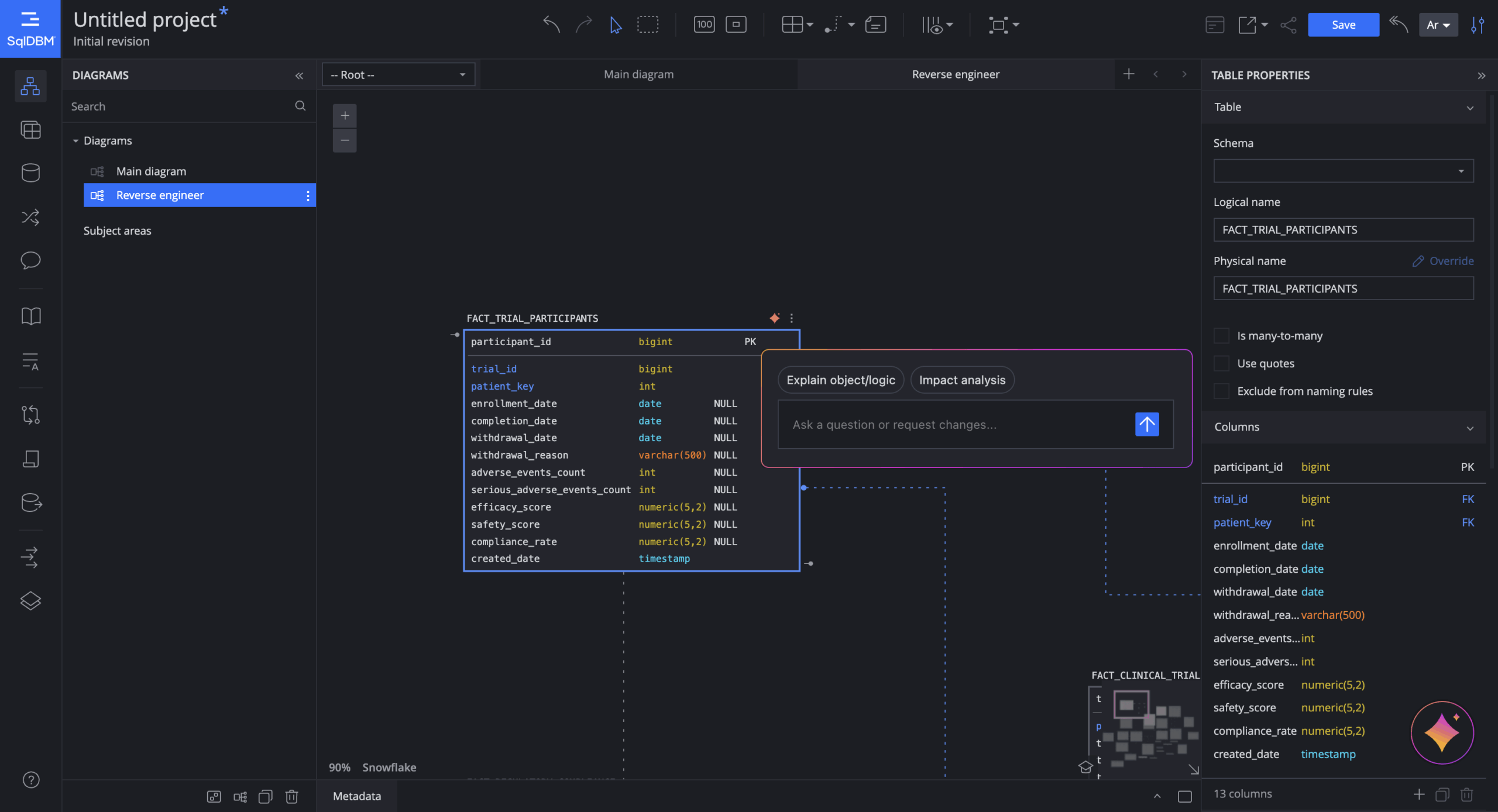Click the zoom to 100% icon
The width and height of the screenshot is (1498, 812).
[x=704, y=25]
